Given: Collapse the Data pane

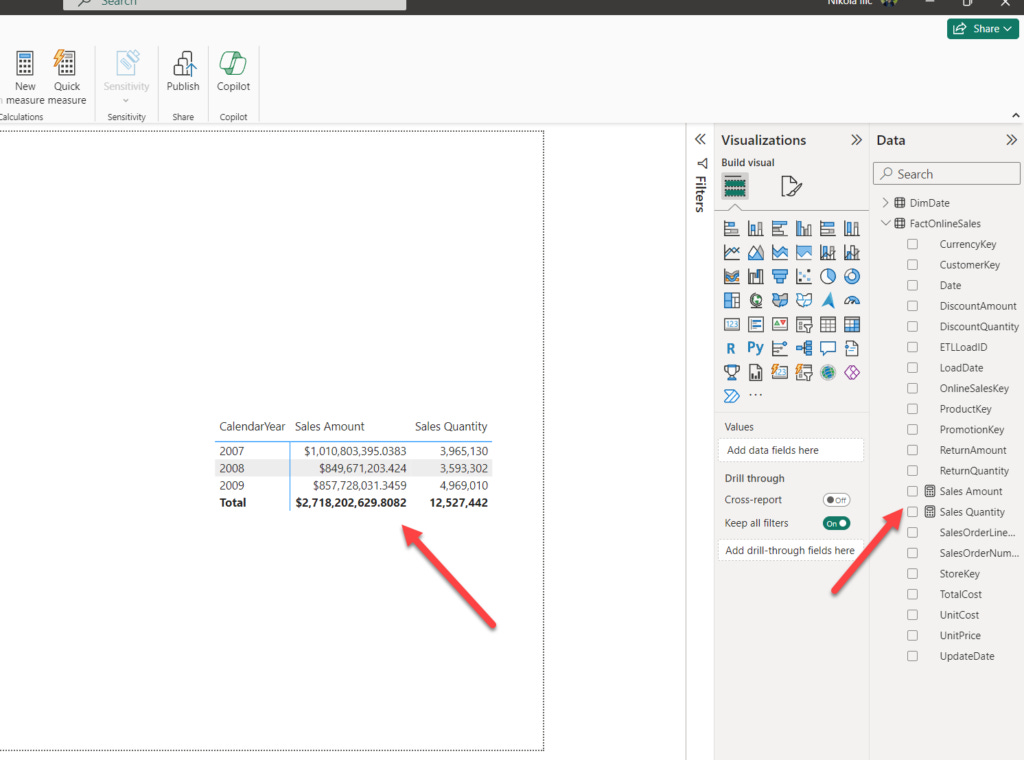Looking at the screenshot, I should (1011, 140).
